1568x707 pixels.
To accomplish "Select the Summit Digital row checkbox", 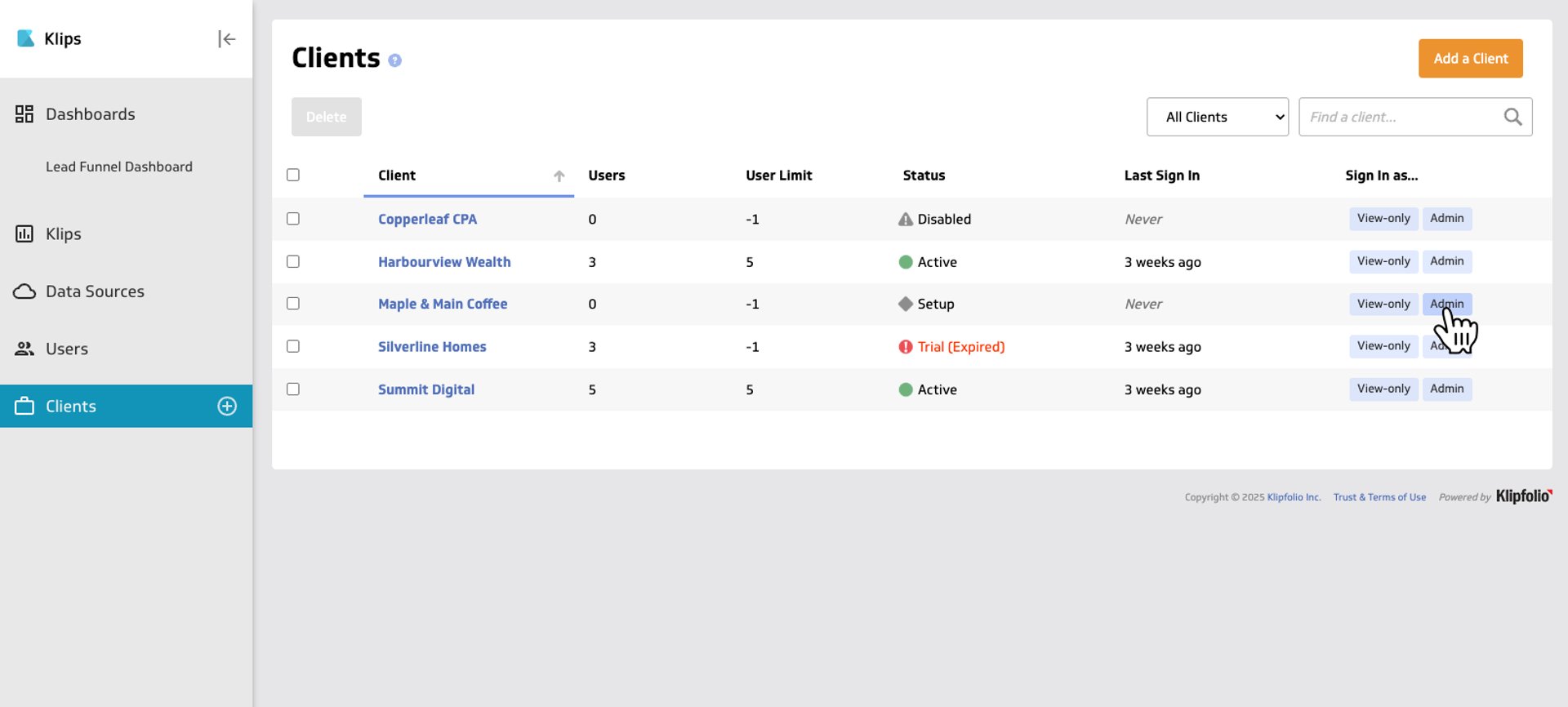I will coord(293,389).
